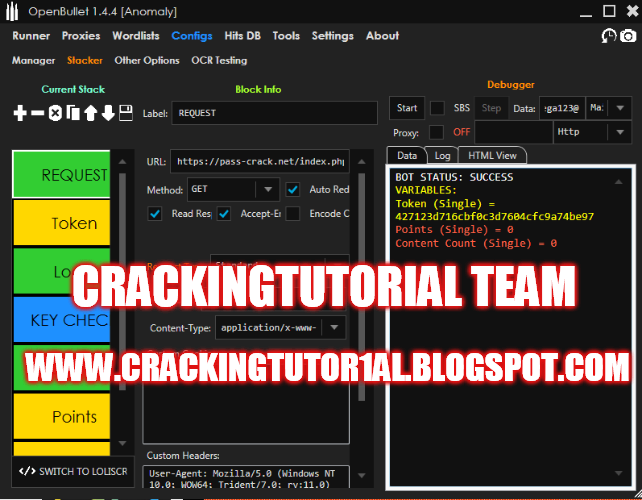
Task: Click the history clock icon at top right
Action: [x=609, y=36]
